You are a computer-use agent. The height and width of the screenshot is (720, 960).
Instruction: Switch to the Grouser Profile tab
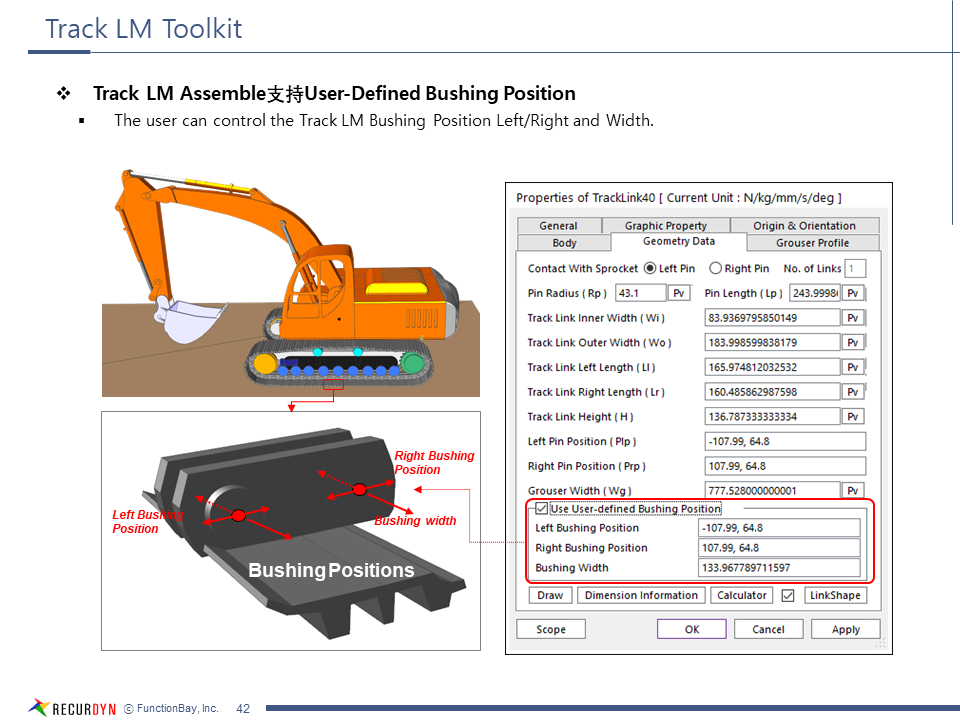tap(812, 243)
